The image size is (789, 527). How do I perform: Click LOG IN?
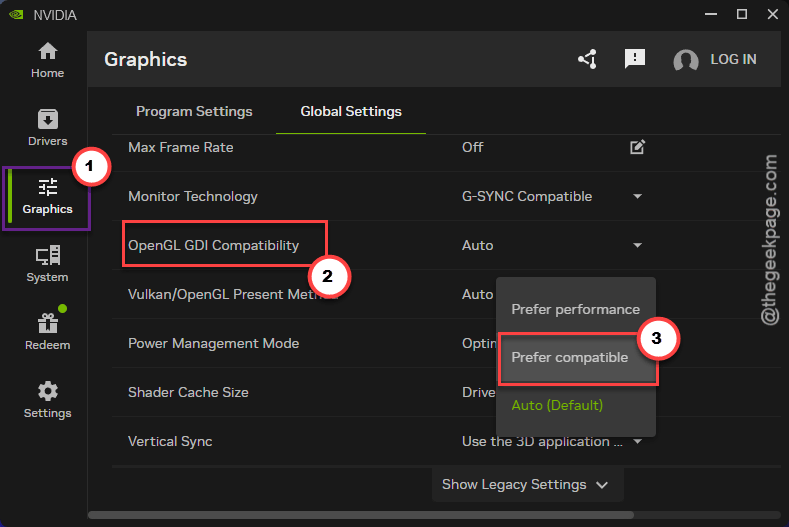733,59
